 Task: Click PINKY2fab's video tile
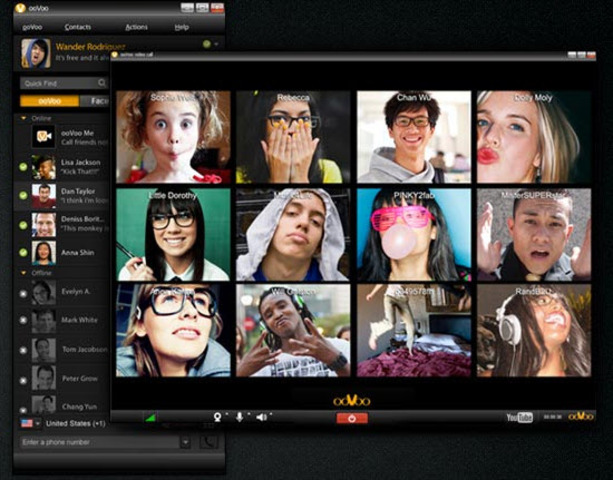pyautogui.click(x=414, y=235)
